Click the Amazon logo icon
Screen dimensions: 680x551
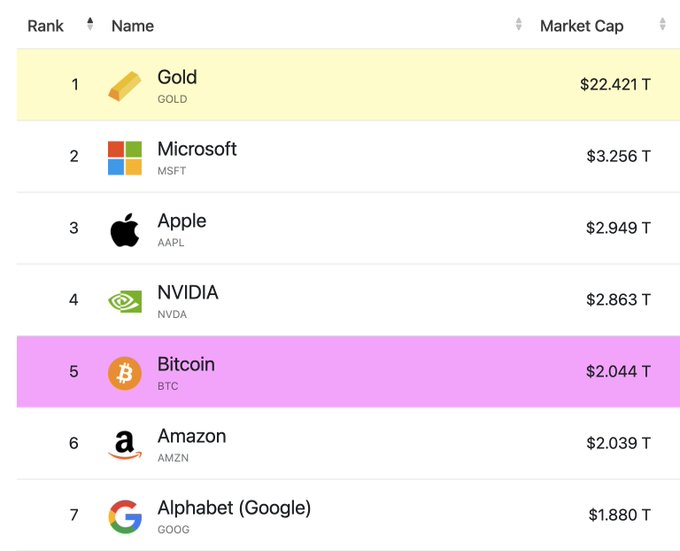(x=124, y=445)
